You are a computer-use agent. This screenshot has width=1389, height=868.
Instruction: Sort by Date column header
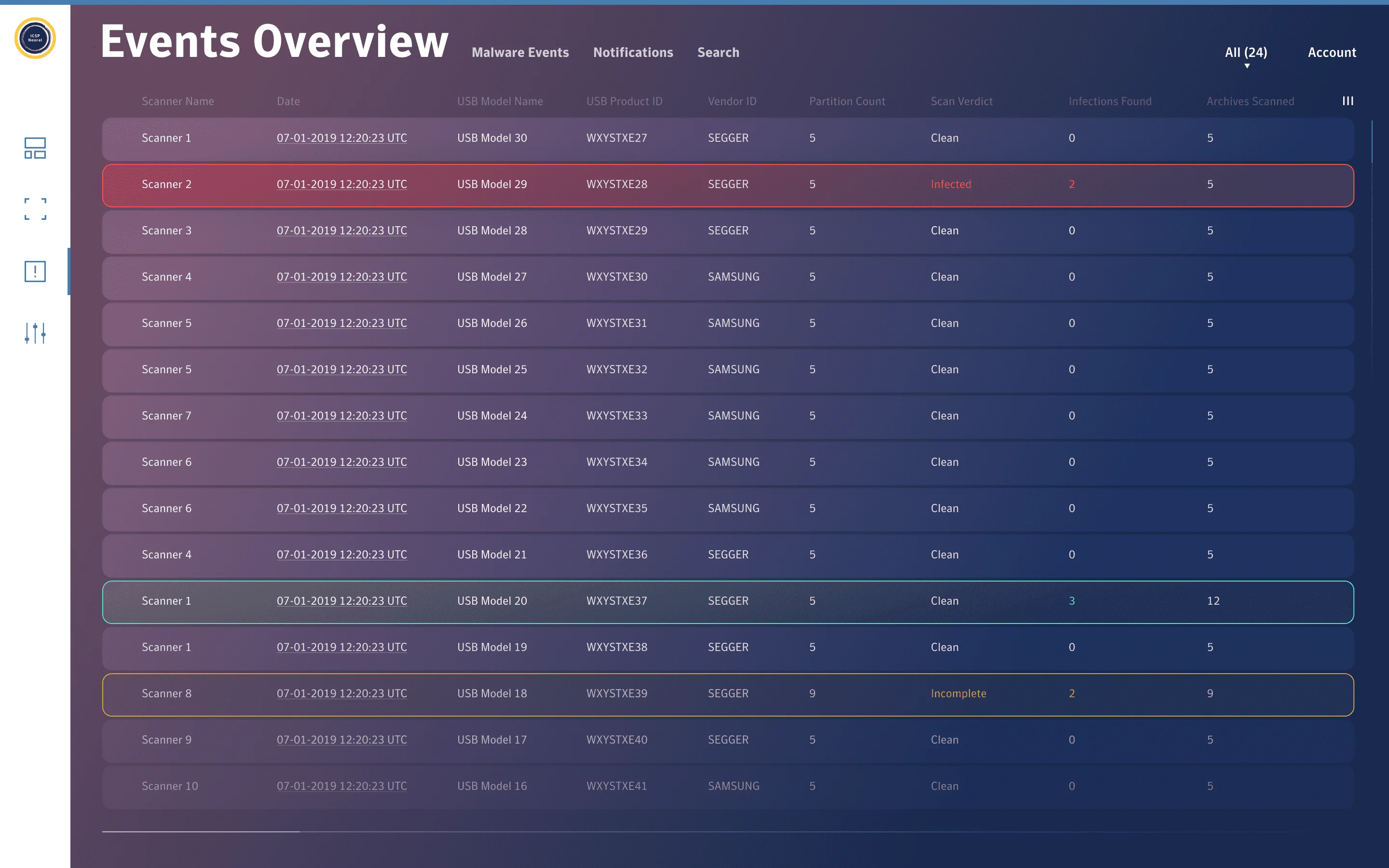click(x=288, y=101)
